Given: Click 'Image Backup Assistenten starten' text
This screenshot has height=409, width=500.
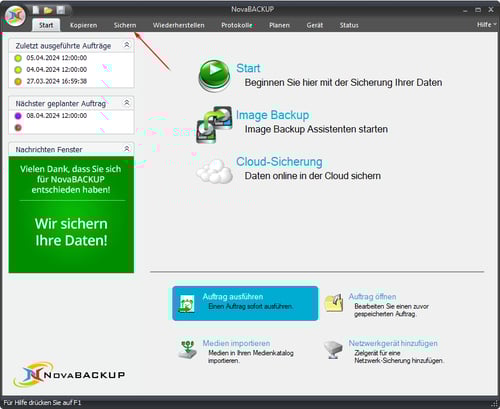Looking at the screenshot, I should (x=316, y=129).
